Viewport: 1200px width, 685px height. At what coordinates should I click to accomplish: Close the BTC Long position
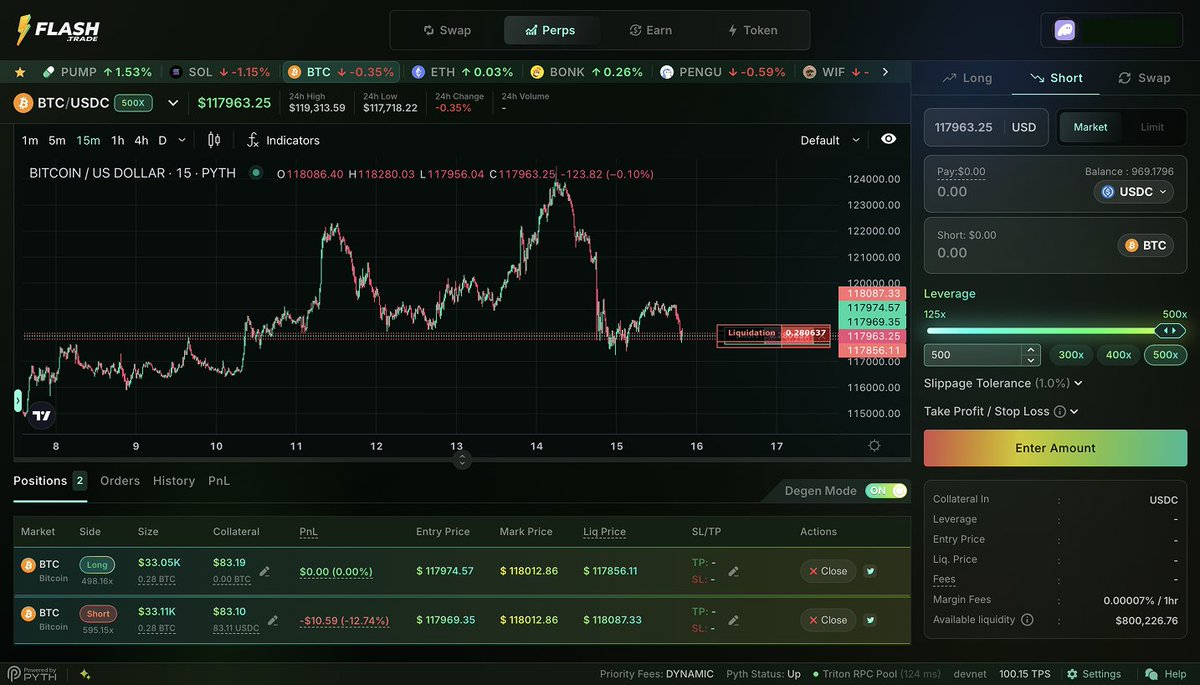tap(828, 571)
